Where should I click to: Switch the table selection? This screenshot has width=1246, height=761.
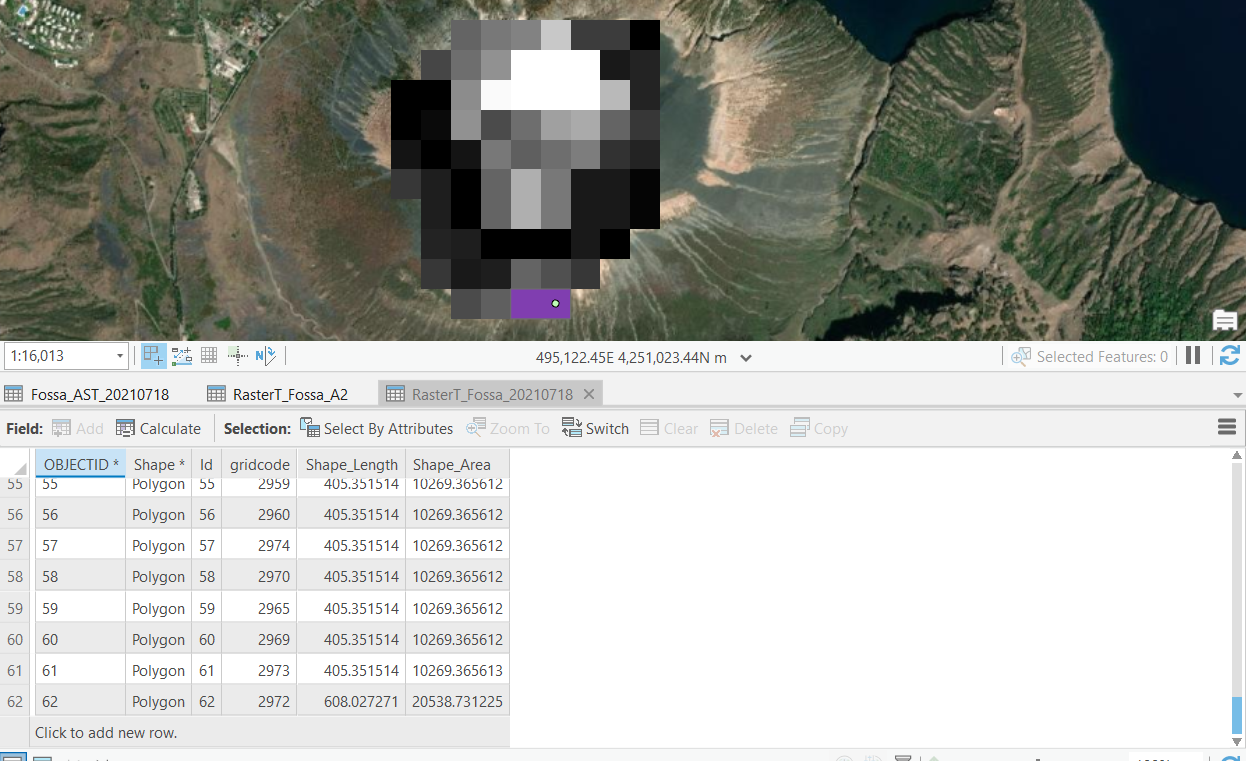[595, 428]
